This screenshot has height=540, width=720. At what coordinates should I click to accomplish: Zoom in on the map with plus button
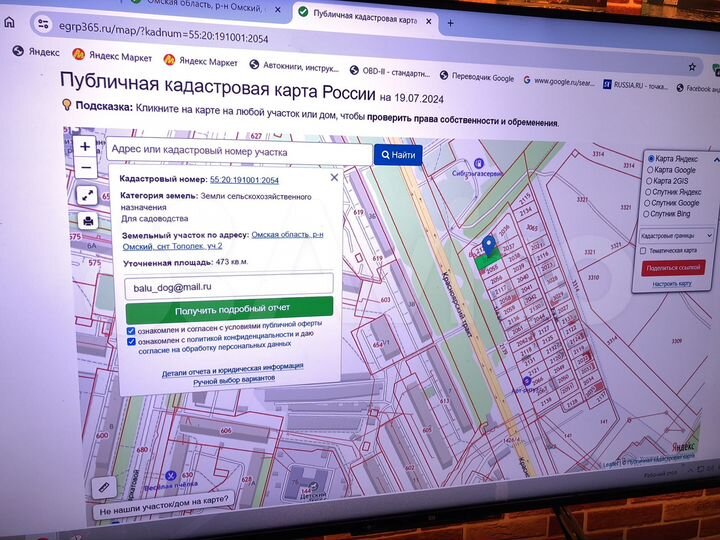[x=85, y=146]
